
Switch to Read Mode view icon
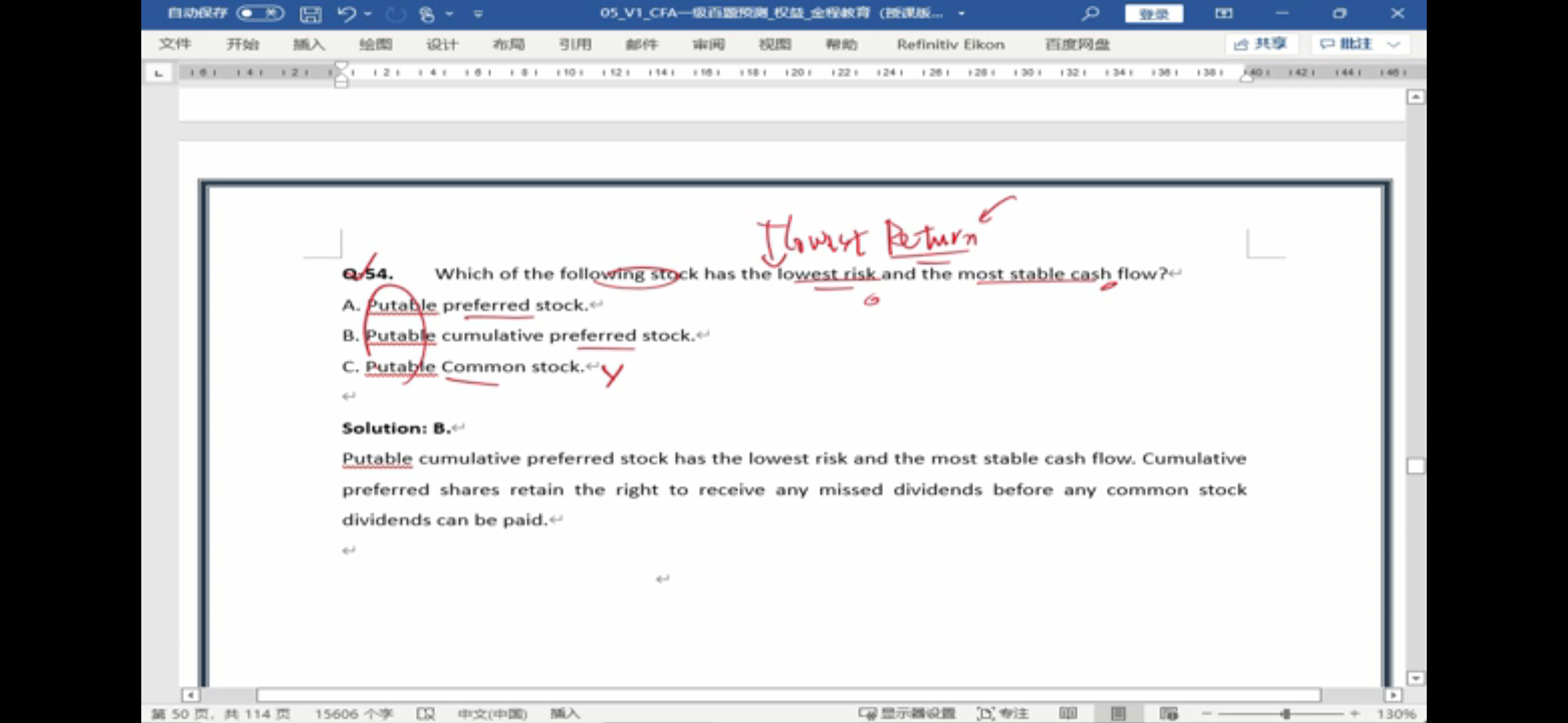pyautogui.click(x=1068, y=714)
